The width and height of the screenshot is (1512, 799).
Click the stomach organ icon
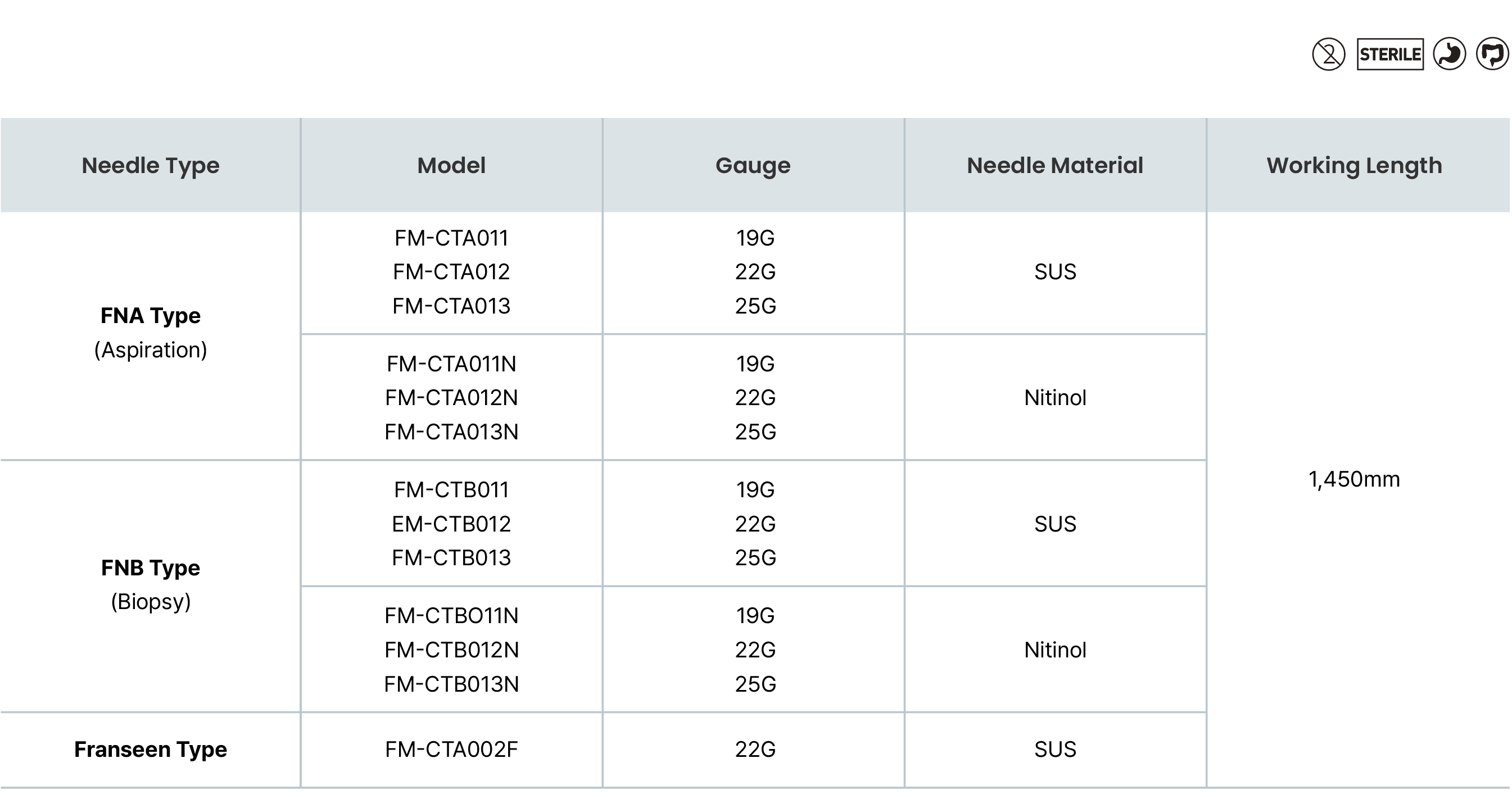(1449, 55)
